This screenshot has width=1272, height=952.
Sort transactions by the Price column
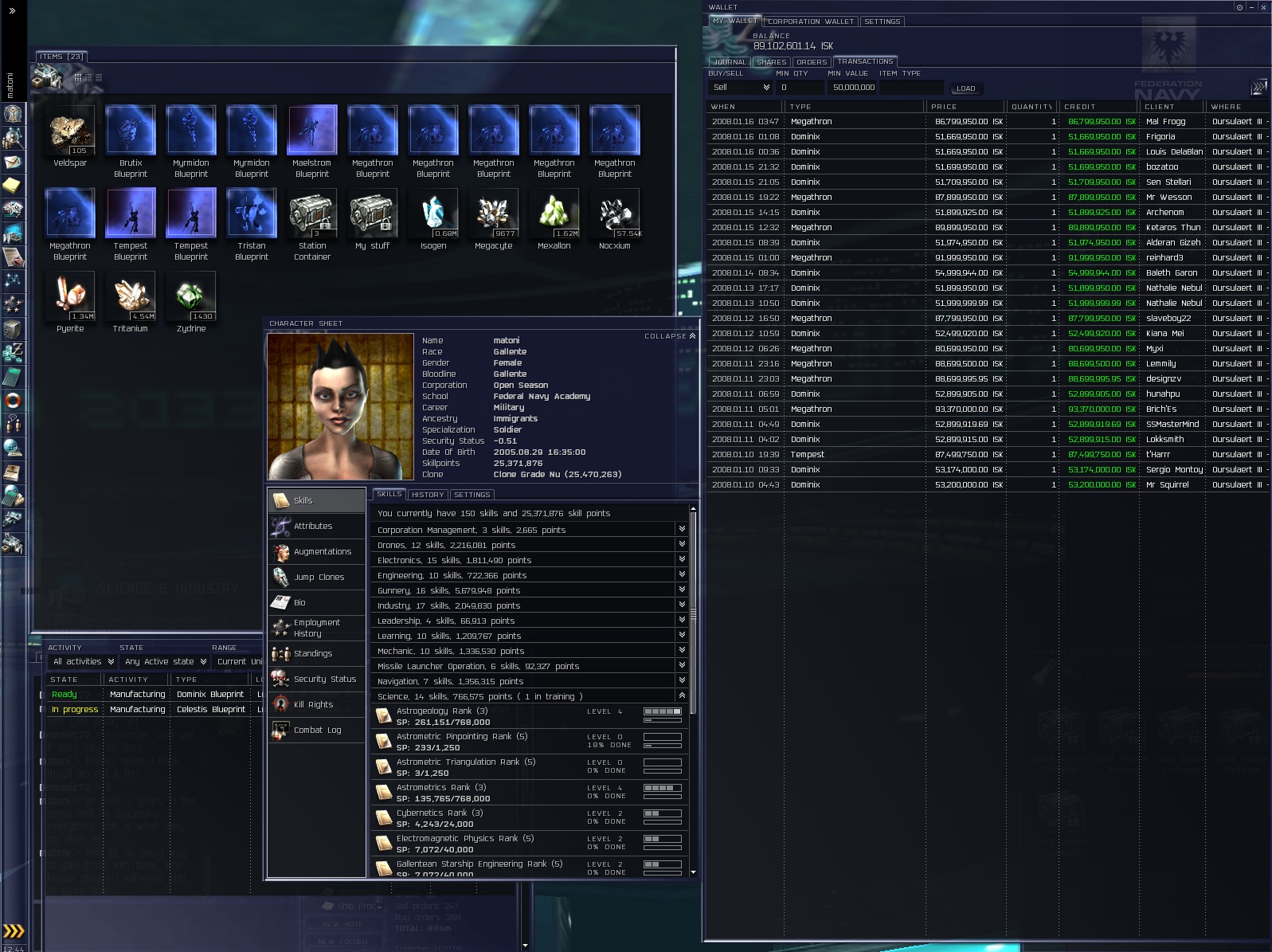pyautogui.click(x=965, y=107)
